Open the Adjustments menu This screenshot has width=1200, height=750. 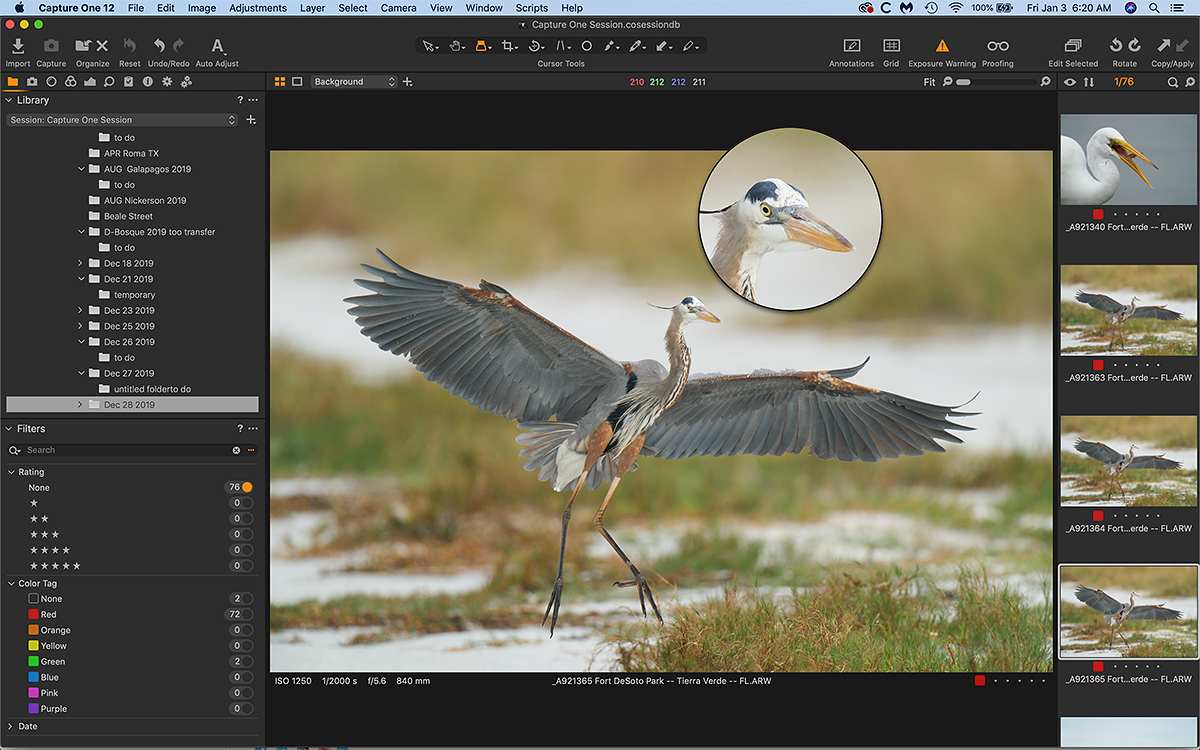[x=258, y=8]
